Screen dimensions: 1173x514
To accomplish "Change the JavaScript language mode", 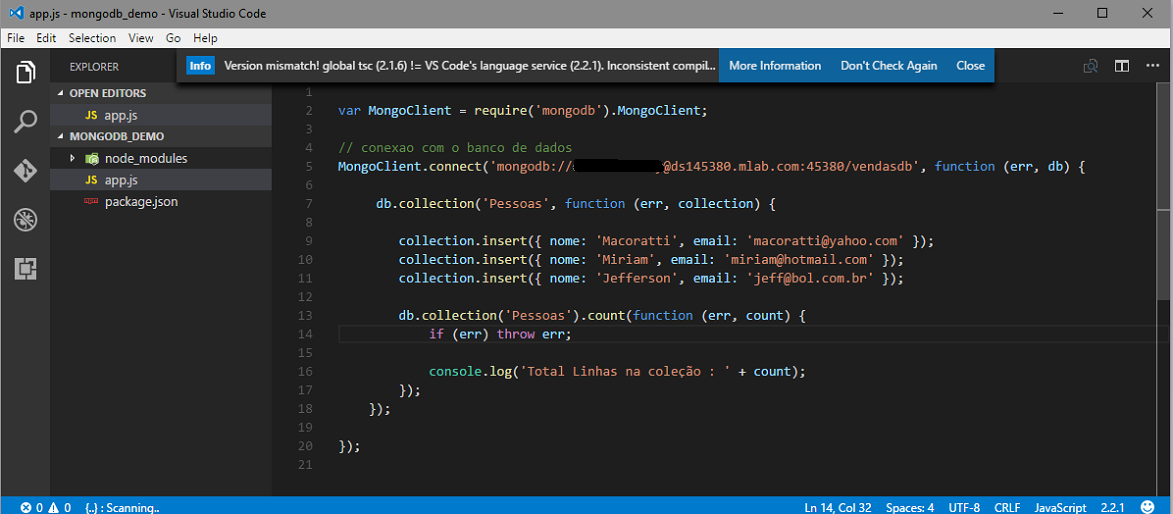I will click(1060, 507).
